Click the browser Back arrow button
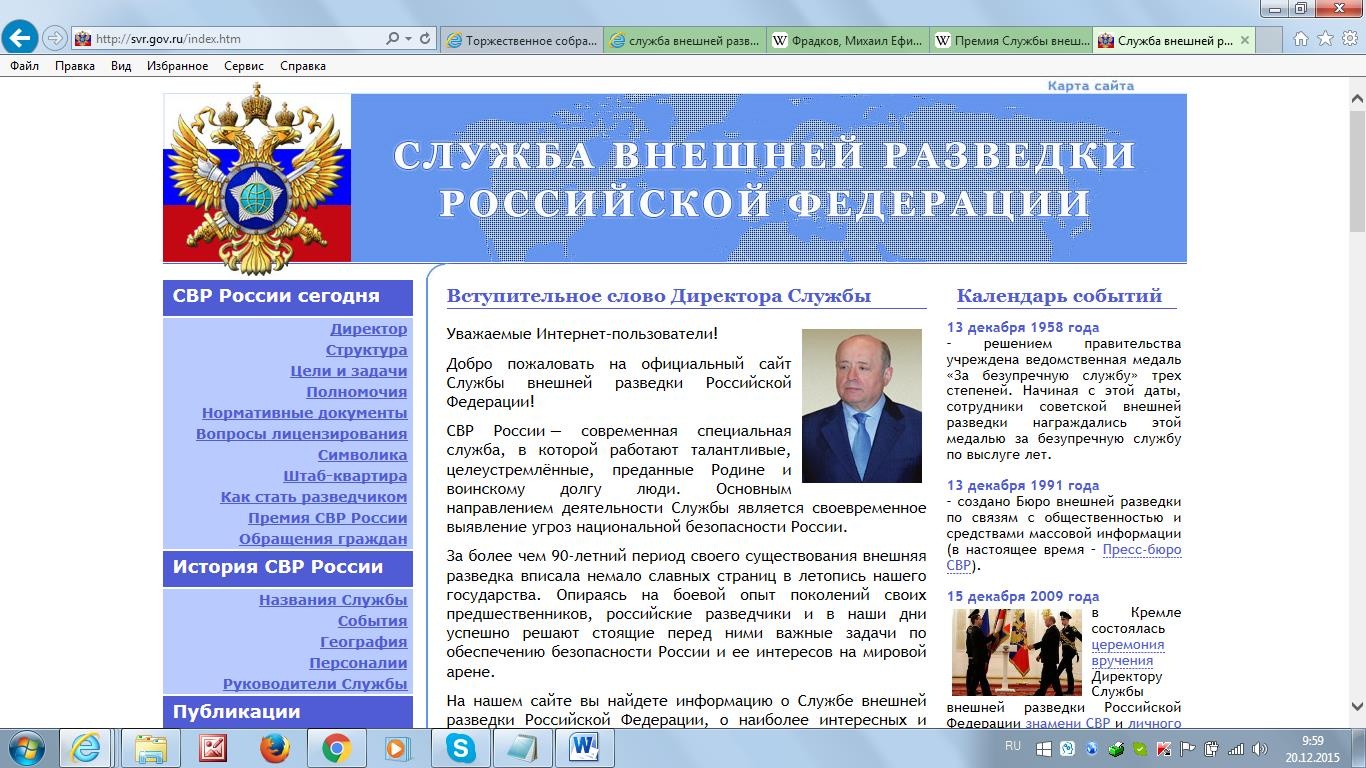 pos(20,39)
